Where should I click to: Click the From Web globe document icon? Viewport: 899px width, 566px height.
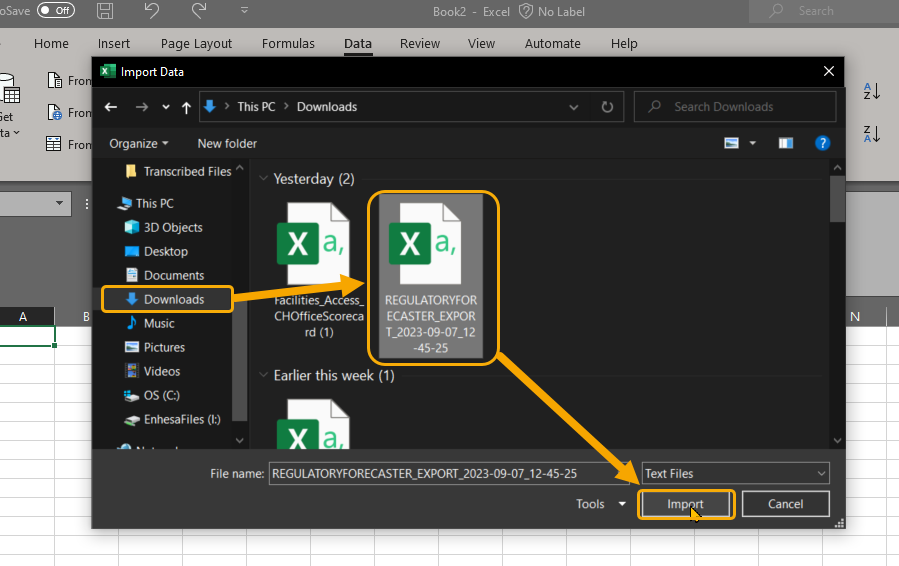pos(54,112)
